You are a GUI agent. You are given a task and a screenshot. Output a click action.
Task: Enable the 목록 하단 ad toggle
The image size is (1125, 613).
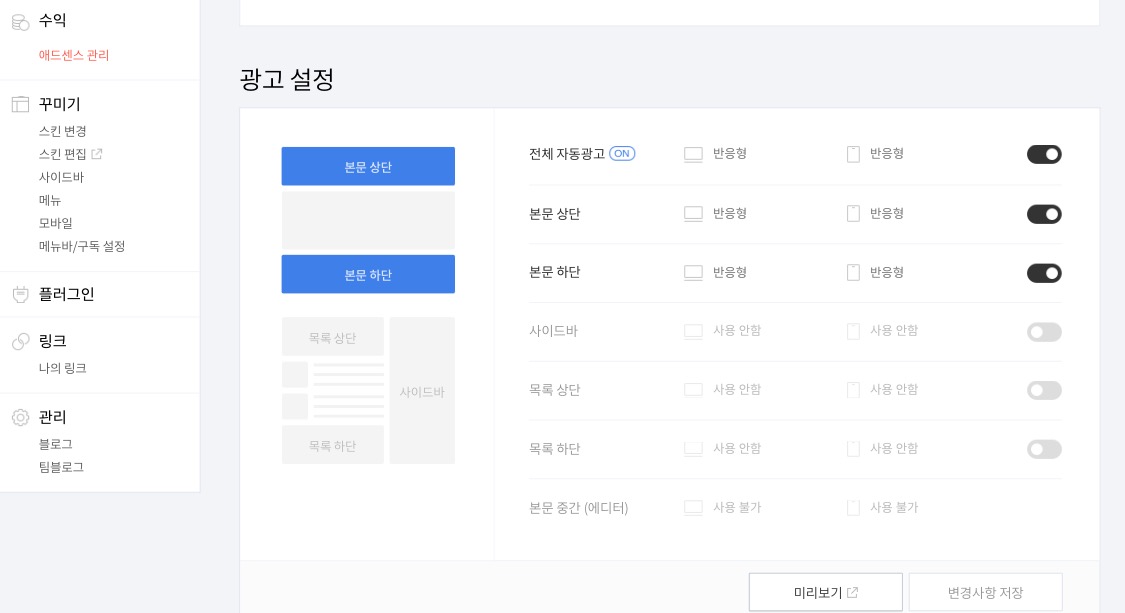point(1044,449)
